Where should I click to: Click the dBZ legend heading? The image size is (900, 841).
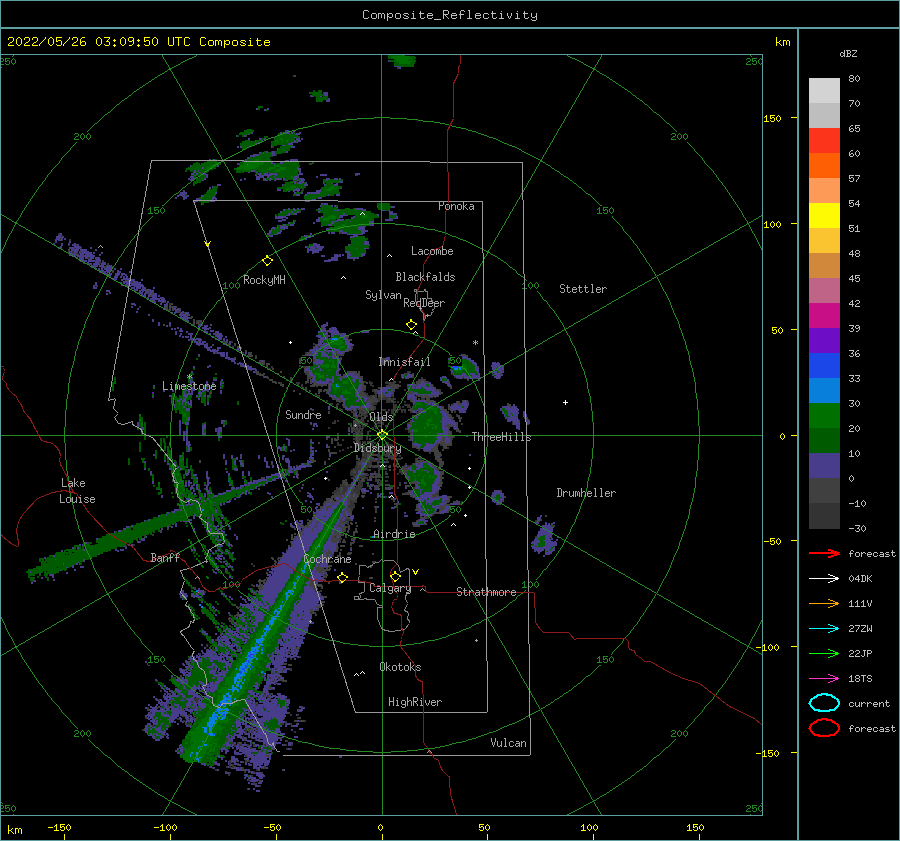[848, 53]
